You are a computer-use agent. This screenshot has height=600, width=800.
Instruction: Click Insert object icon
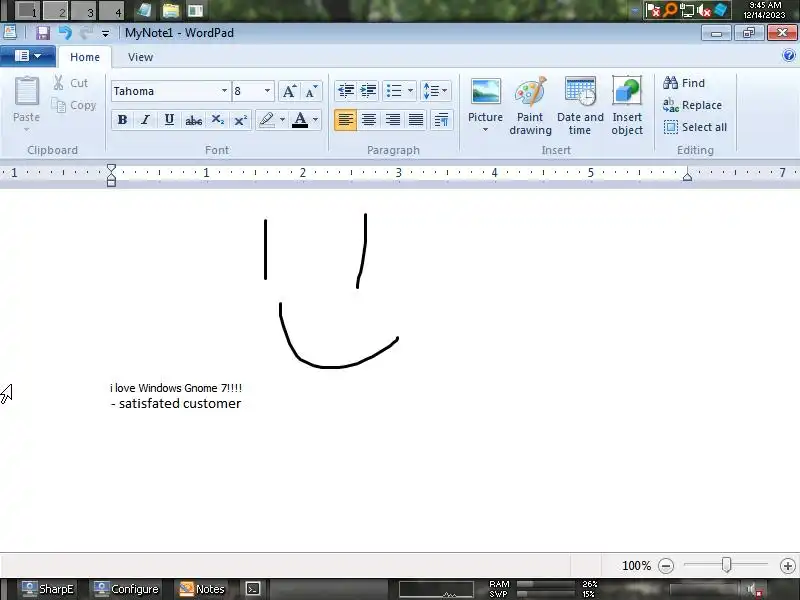[x=627, y=106]
